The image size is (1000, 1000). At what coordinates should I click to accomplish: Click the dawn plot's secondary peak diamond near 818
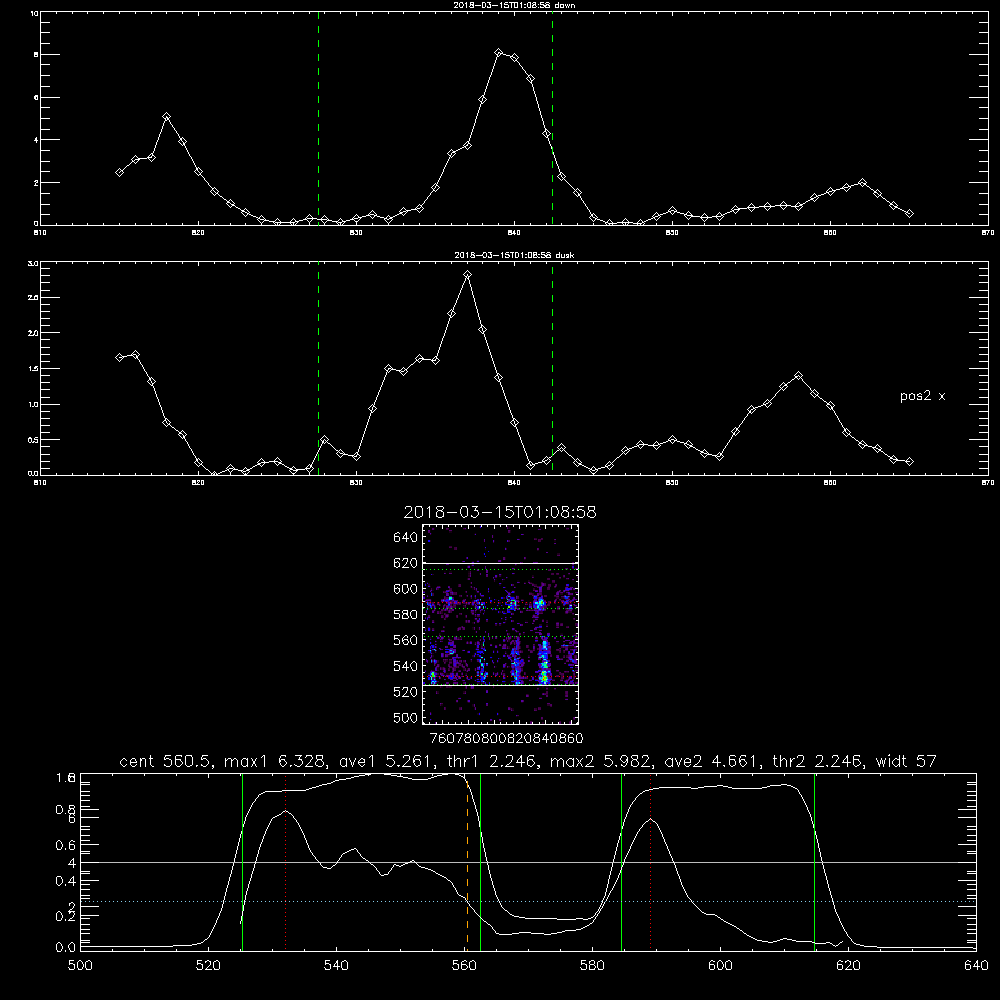coord(166,117)
